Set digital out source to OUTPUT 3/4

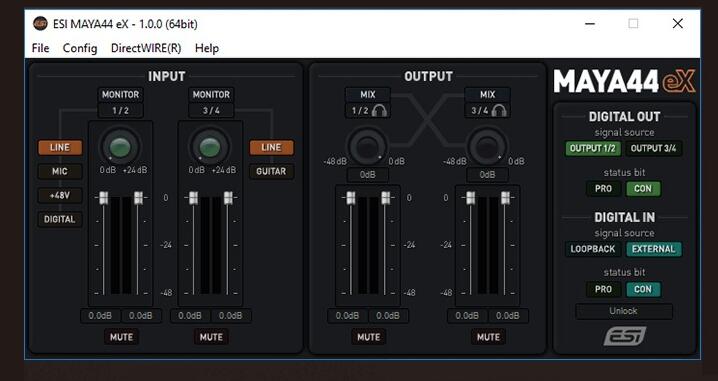[653, 148]
